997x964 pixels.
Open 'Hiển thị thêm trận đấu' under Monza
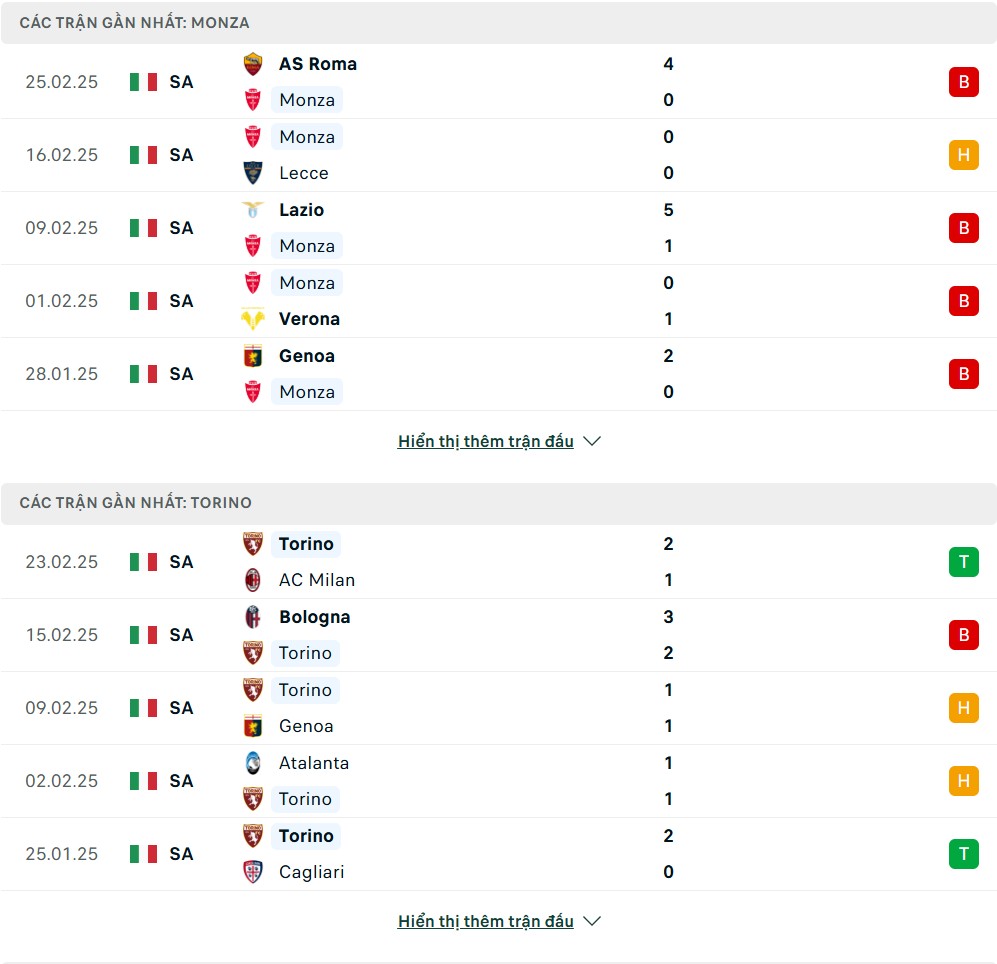[x=486, y=441]
